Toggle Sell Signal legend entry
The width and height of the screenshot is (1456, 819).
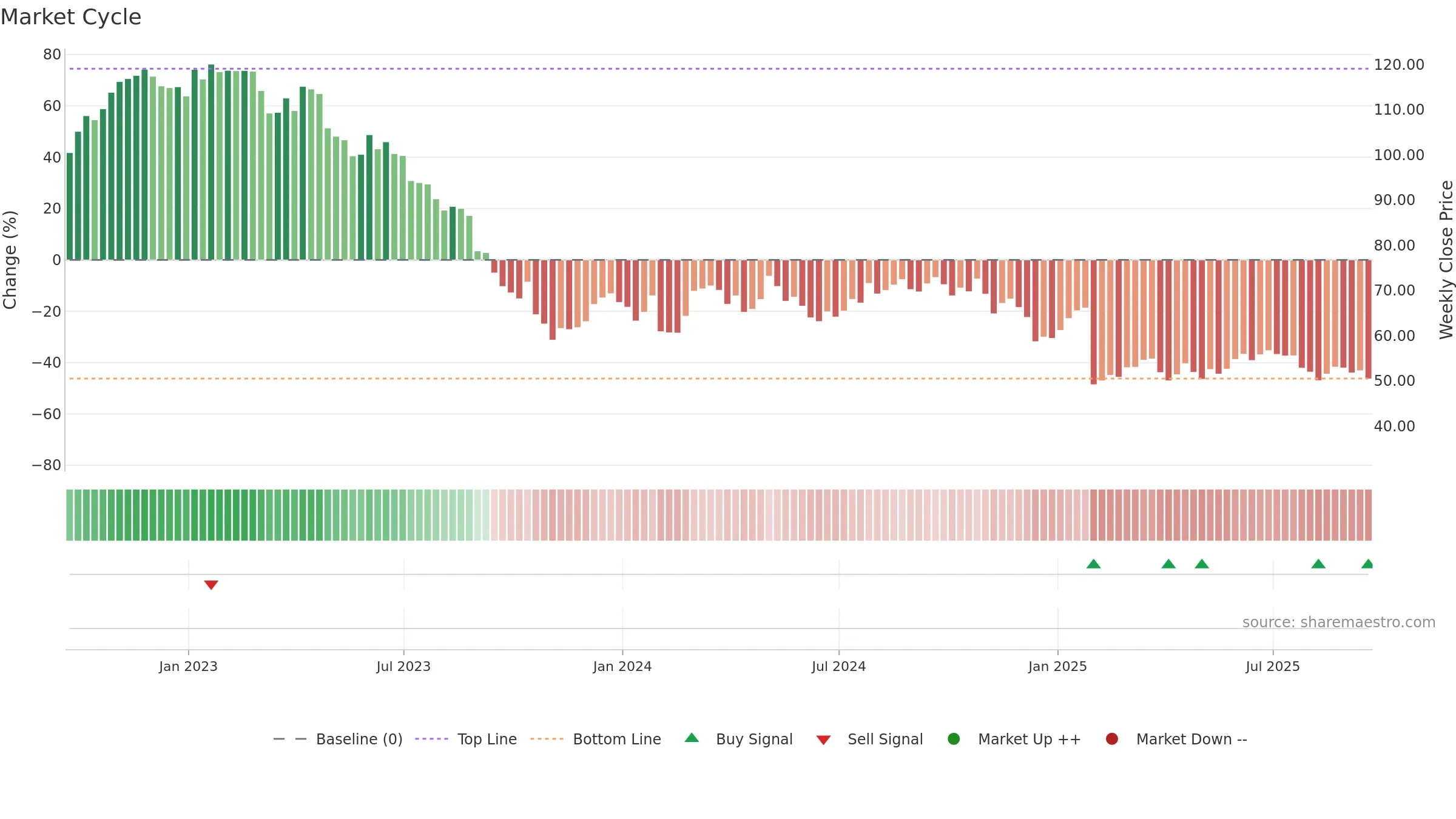click(x=869, y=739)
